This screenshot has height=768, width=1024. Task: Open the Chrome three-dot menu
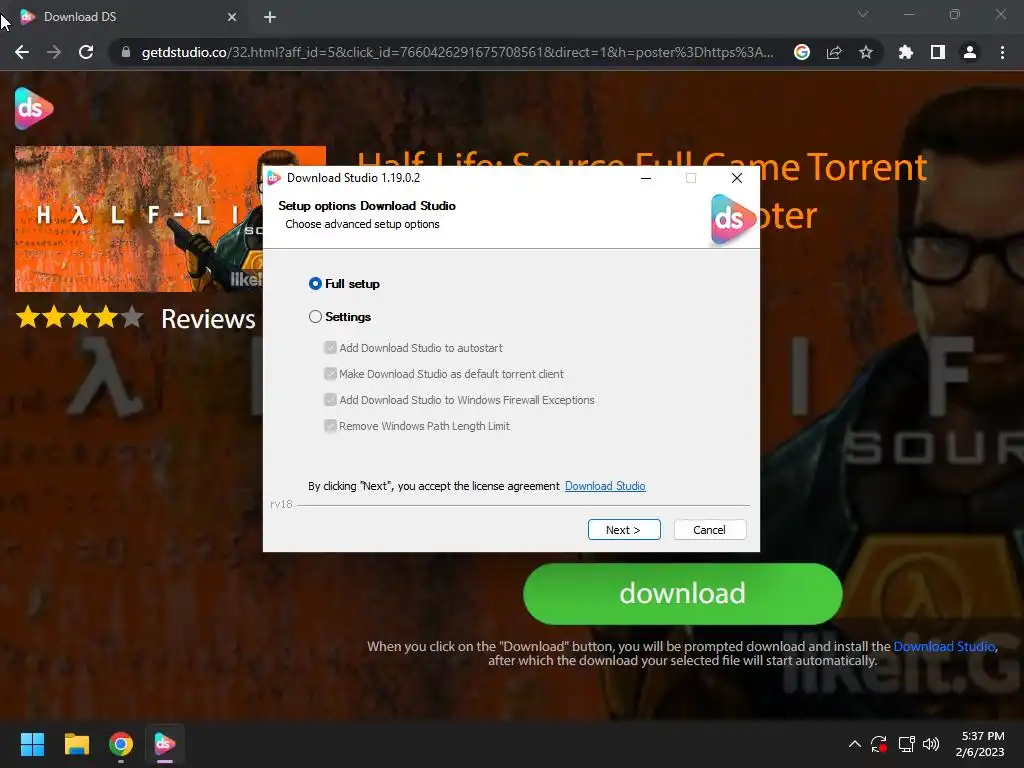(x=1002, y=52)
